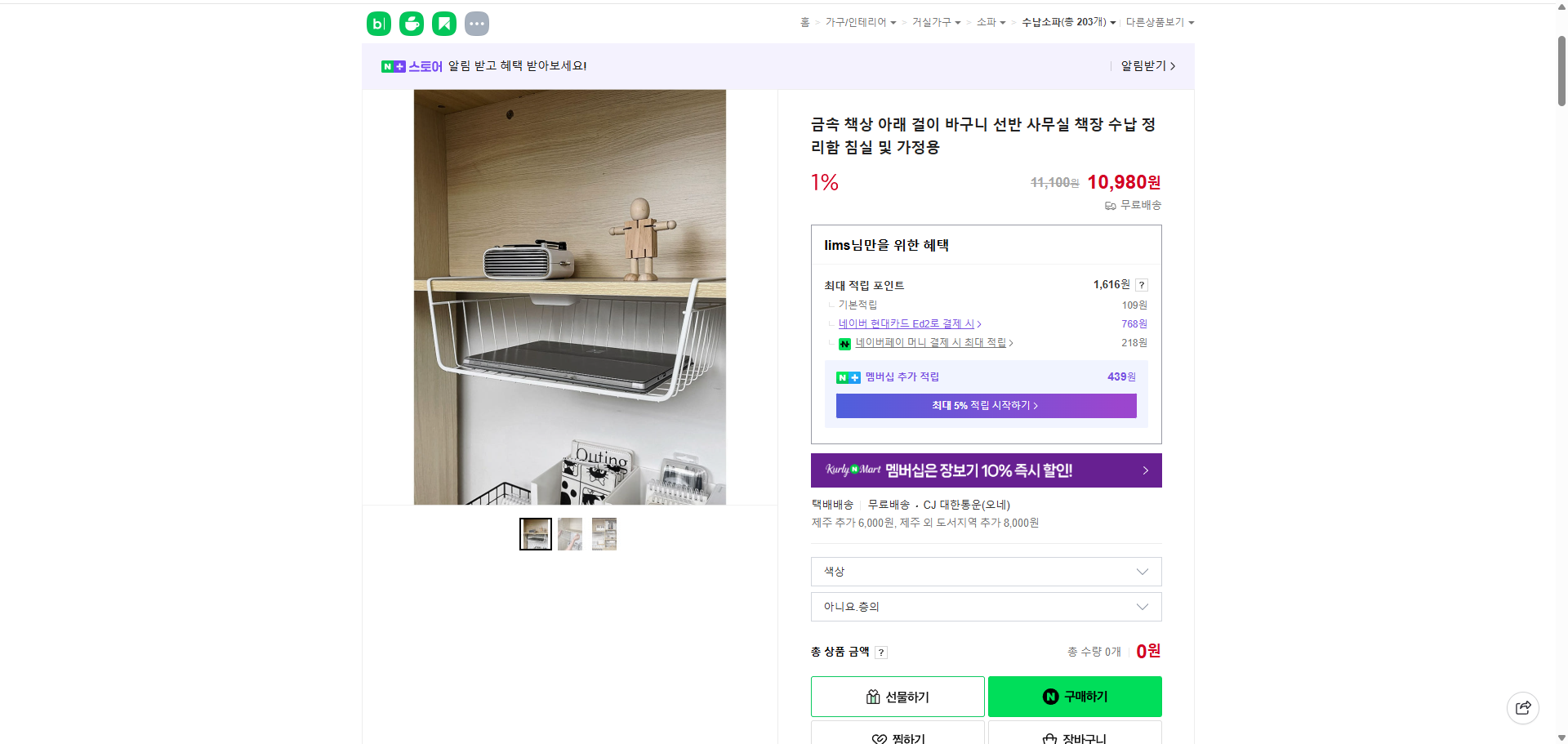Open the Naver Blog share icon

click(378, 24)
